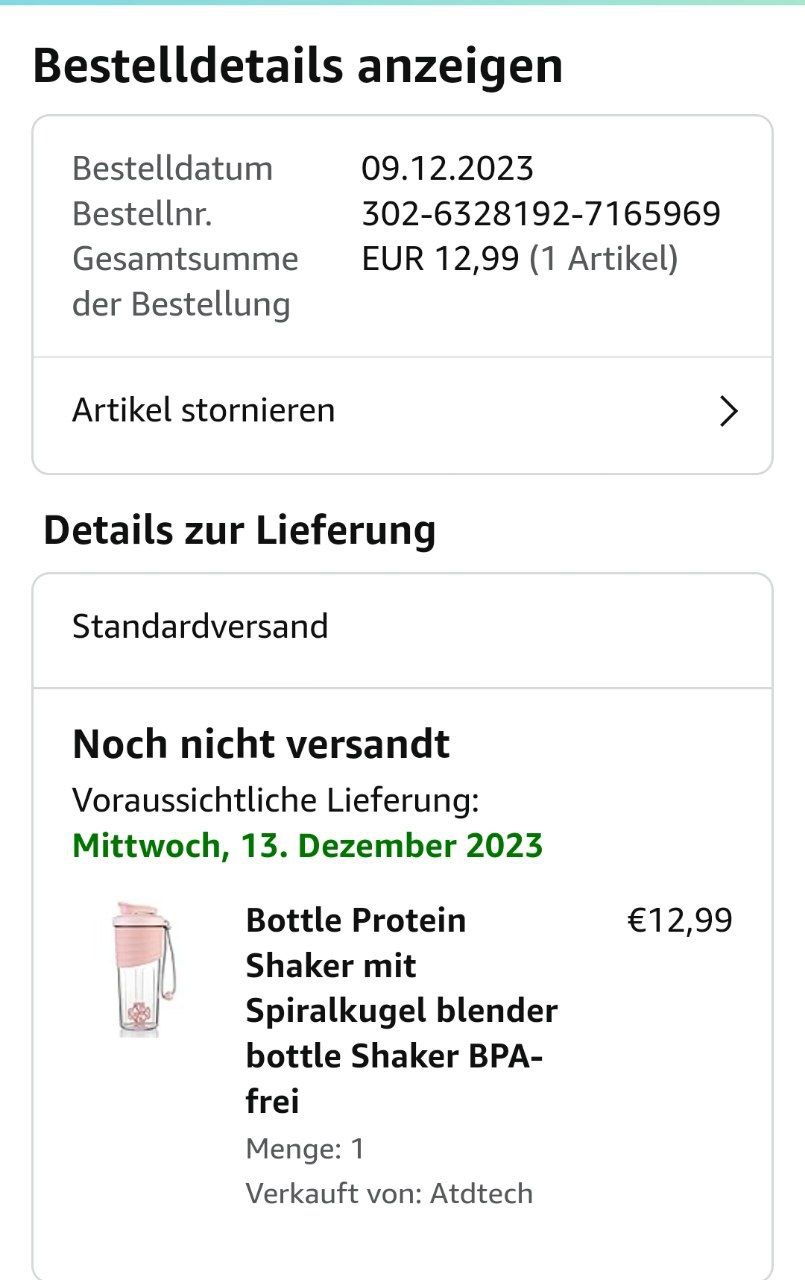Click the green delivery date Mittwoch, 13. Dezember
805x1280 pixels.
(x=307, y=846)
